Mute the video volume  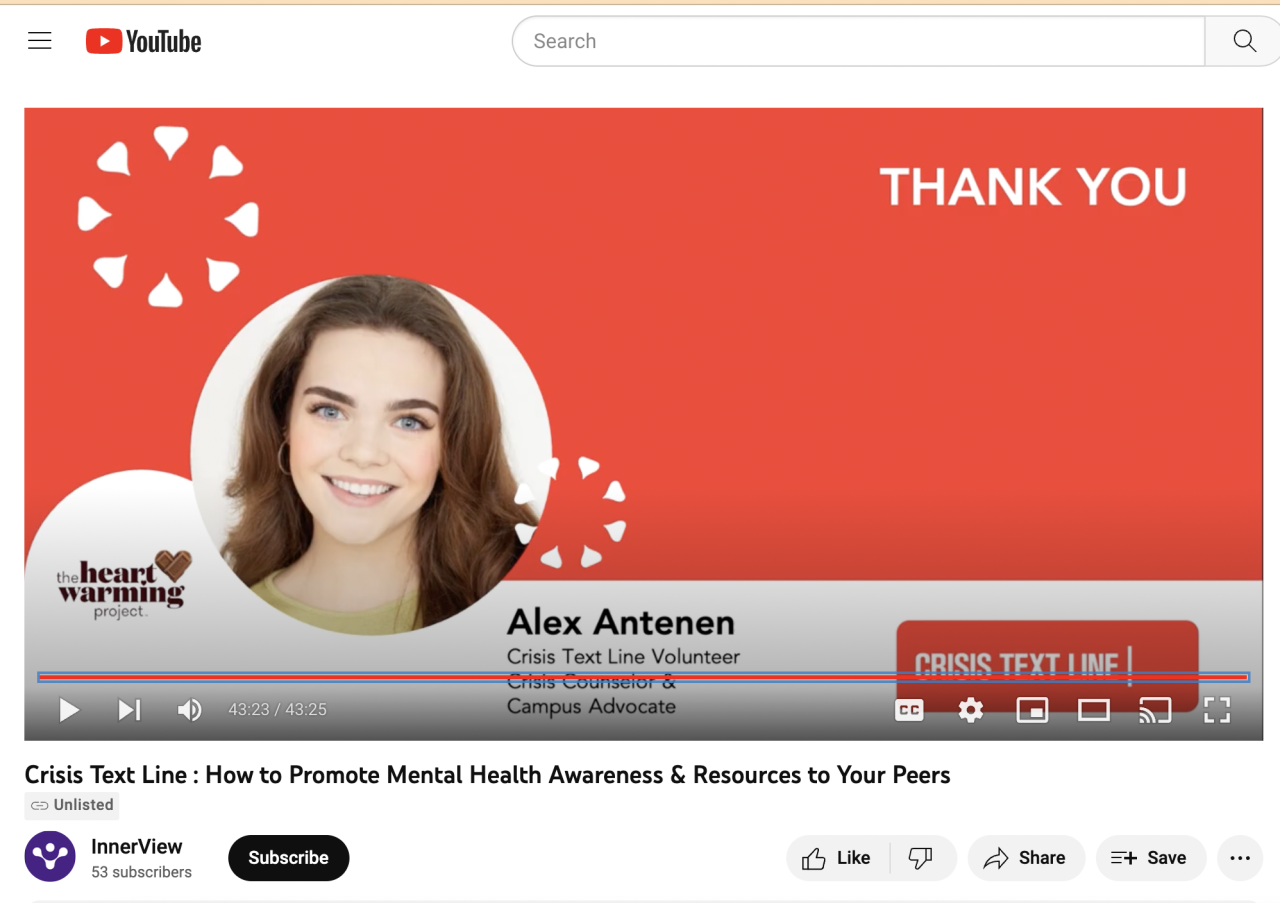pyautogui.click(x=189, y=710)
